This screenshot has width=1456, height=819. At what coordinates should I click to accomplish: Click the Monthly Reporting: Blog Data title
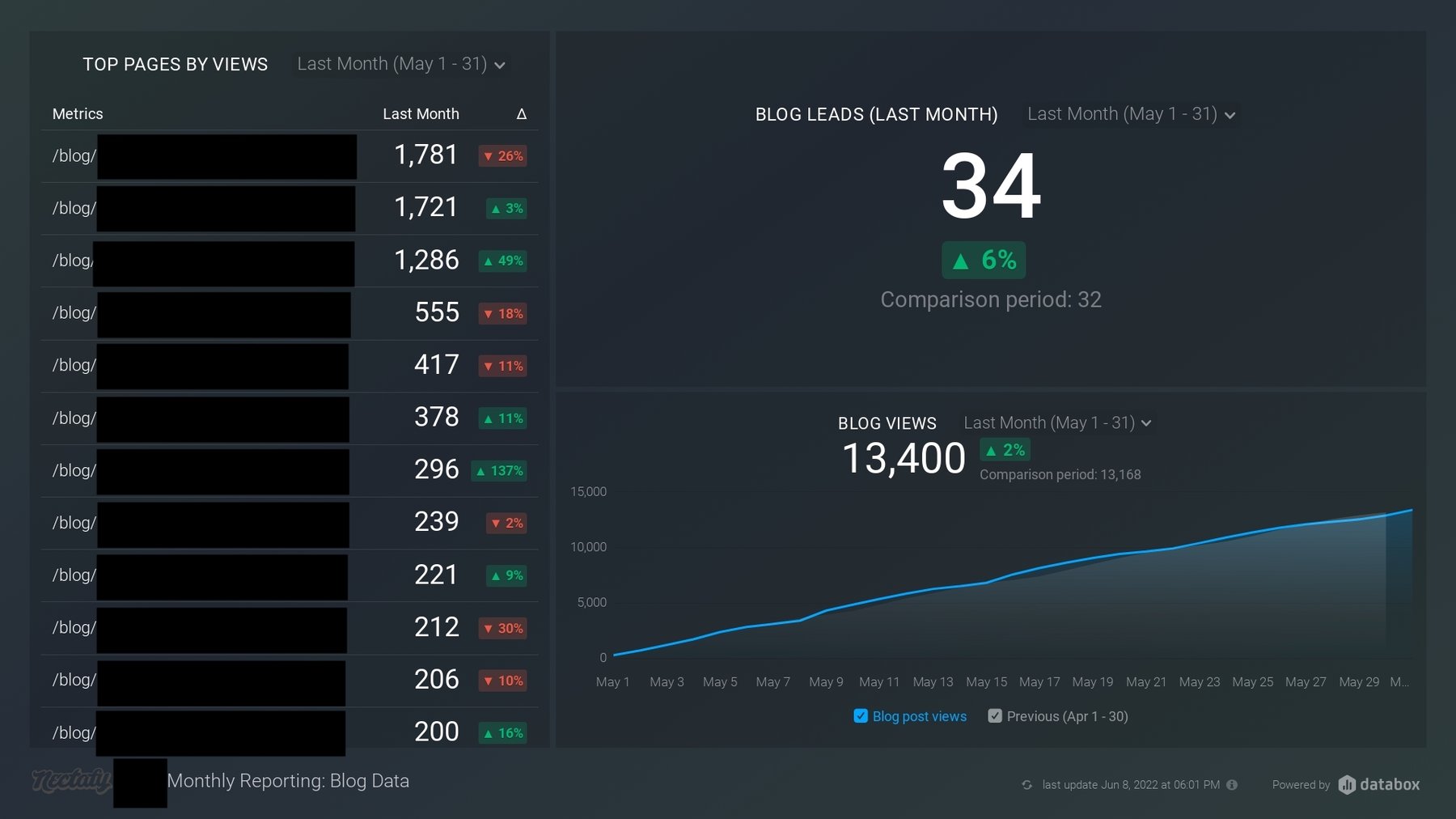tap(288, 781)
